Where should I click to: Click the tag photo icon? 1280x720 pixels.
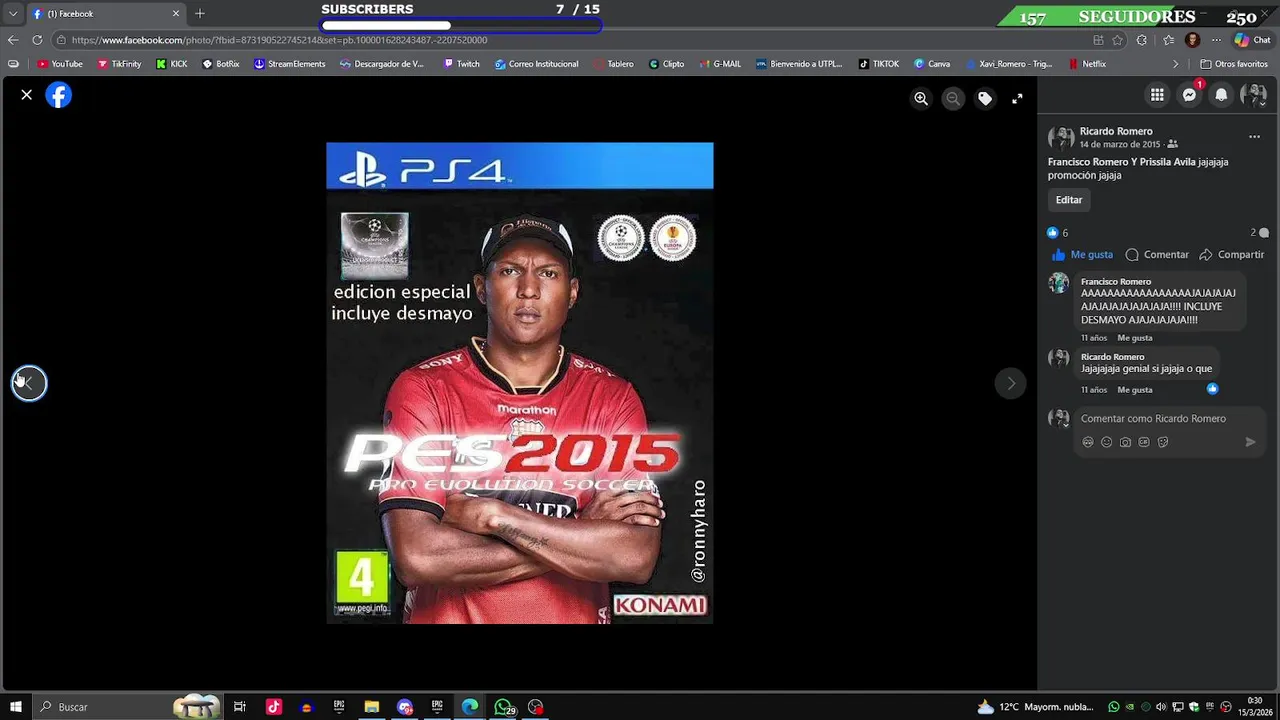tap(985, 99)
